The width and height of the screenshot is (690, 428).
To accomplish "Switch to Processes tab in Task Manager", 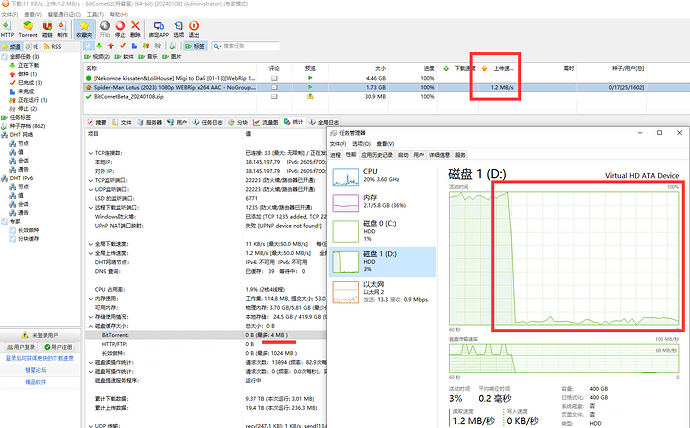I will coord(335,155).
